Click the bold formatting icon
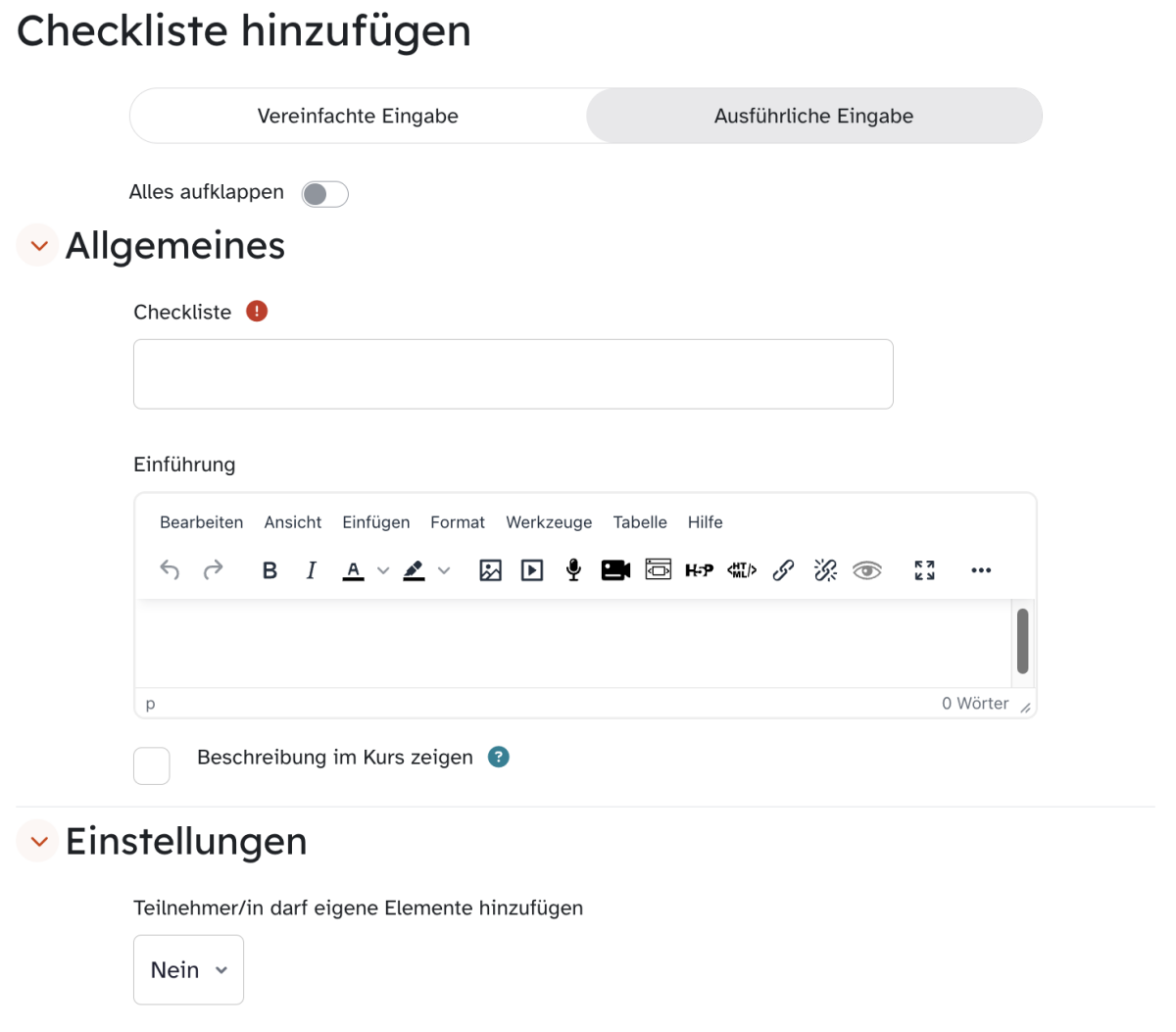 269,570
